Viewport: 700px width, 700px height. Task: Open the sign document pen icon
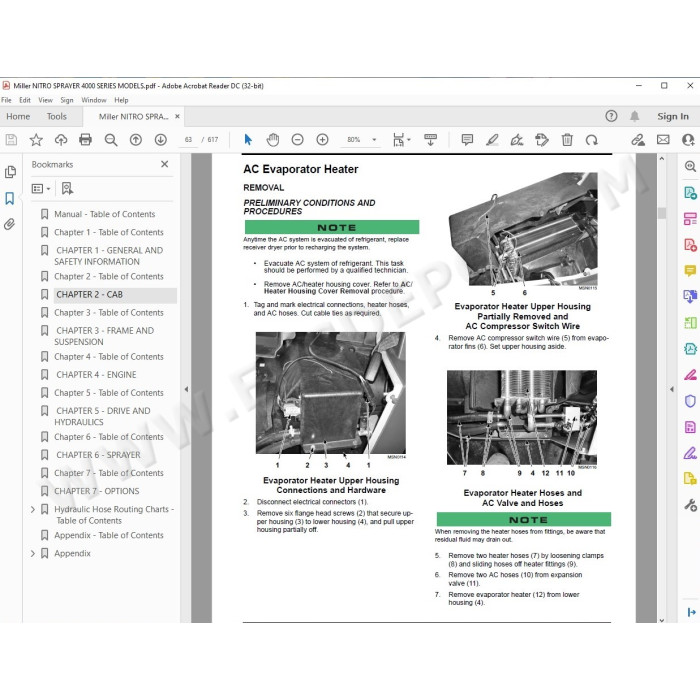(517, 140)
